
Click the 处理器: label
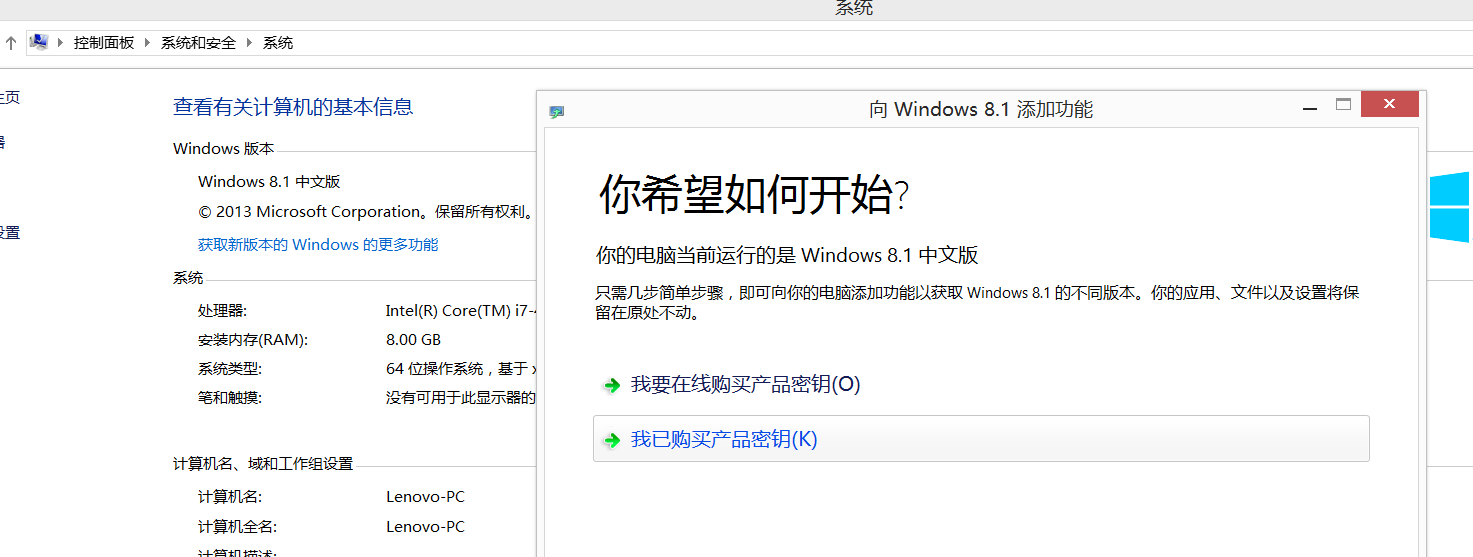pos(222,311)
